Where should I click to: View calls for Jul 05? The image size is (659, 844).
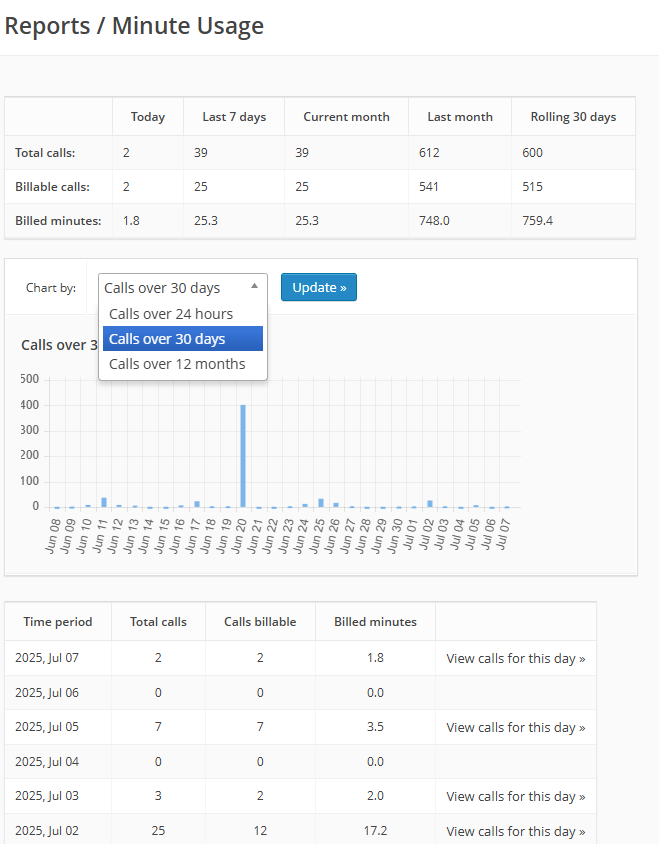click(x=516, y=727)
